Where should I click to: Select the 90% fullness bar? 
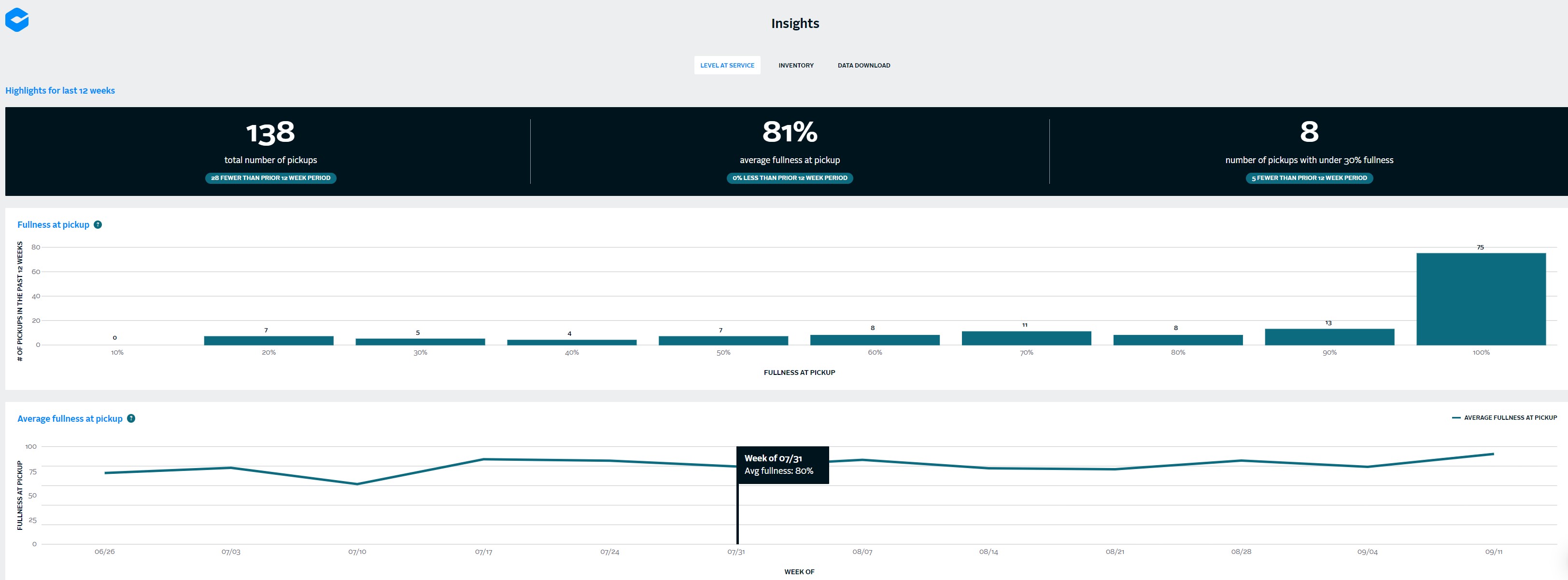coord(1329,337)
